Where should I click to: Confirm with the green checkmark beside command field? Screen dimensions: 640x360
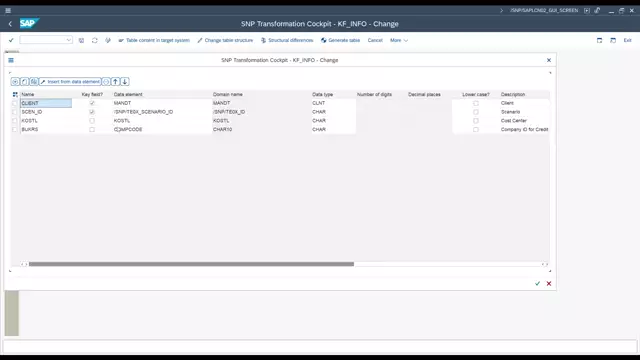pos(11,40)
